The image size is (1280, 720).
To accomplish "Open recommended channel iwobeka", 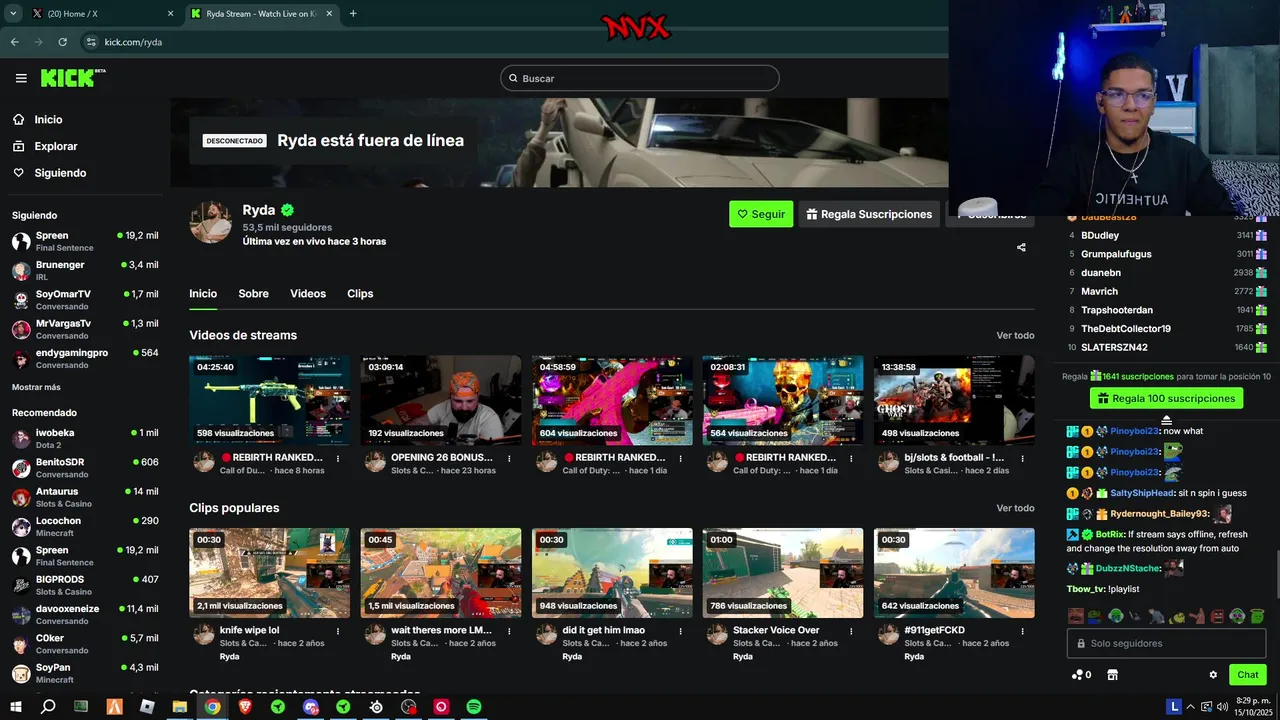I will (85, 438).
